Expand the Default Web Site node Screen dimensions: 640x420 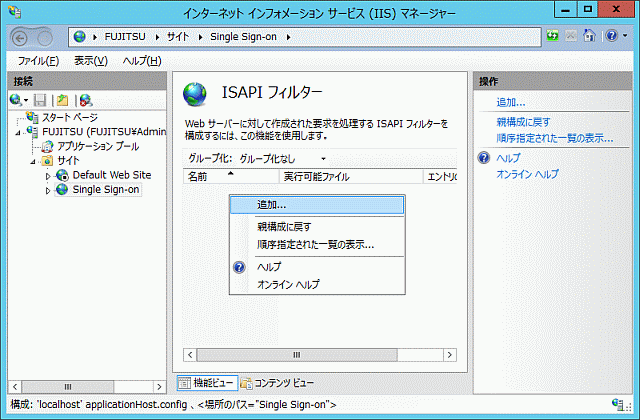48,176
